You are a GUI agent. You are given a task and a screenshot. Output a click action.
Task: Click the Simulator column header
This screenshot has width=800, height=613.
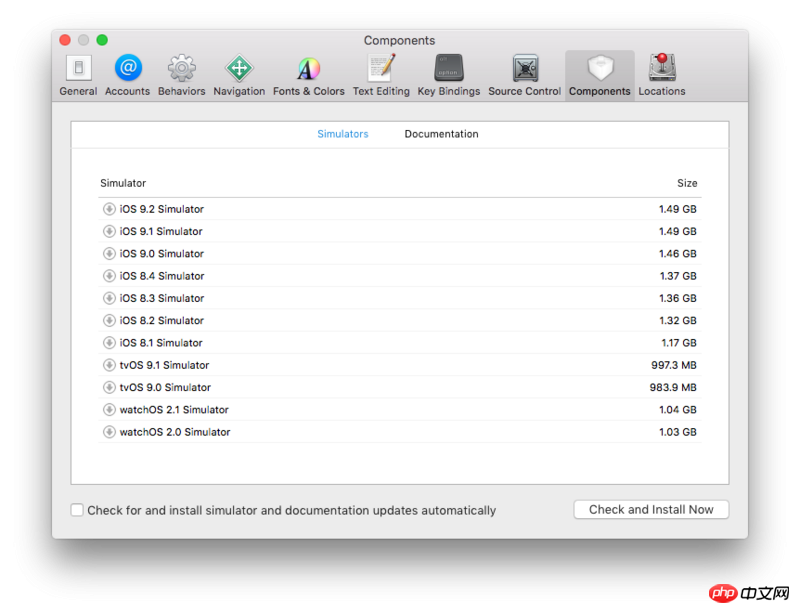[x=123, y=183]
